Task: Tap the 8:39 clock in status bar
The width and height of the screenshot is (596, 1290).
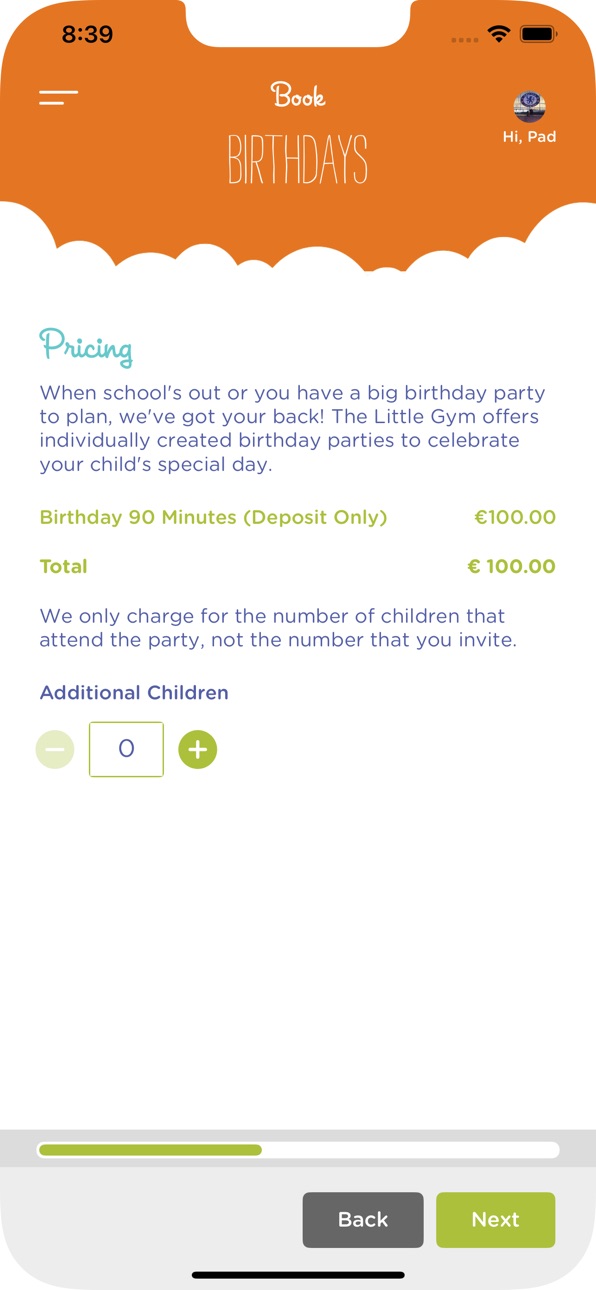Action: coord(87,34)
